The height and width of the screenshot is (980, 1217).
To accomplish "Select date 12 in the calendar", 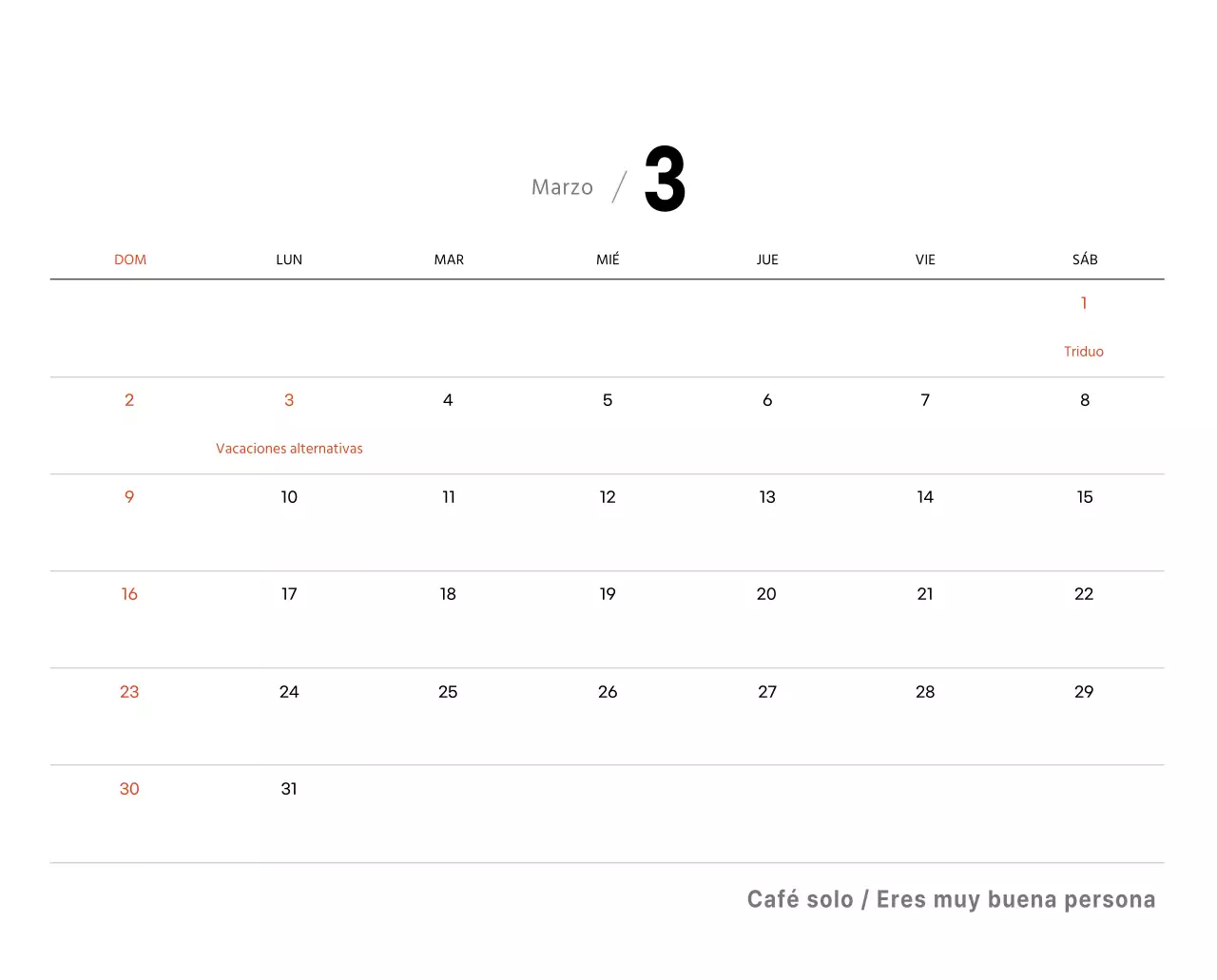I will (608, 497).
